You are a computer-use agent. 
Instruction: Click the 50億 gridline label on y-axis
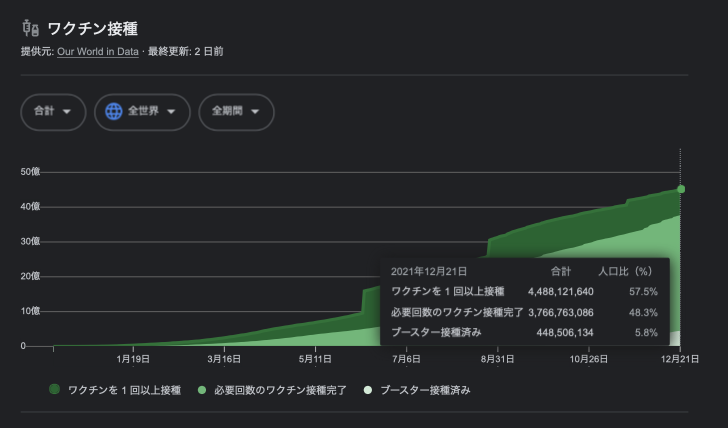click(x=30, y=172)
